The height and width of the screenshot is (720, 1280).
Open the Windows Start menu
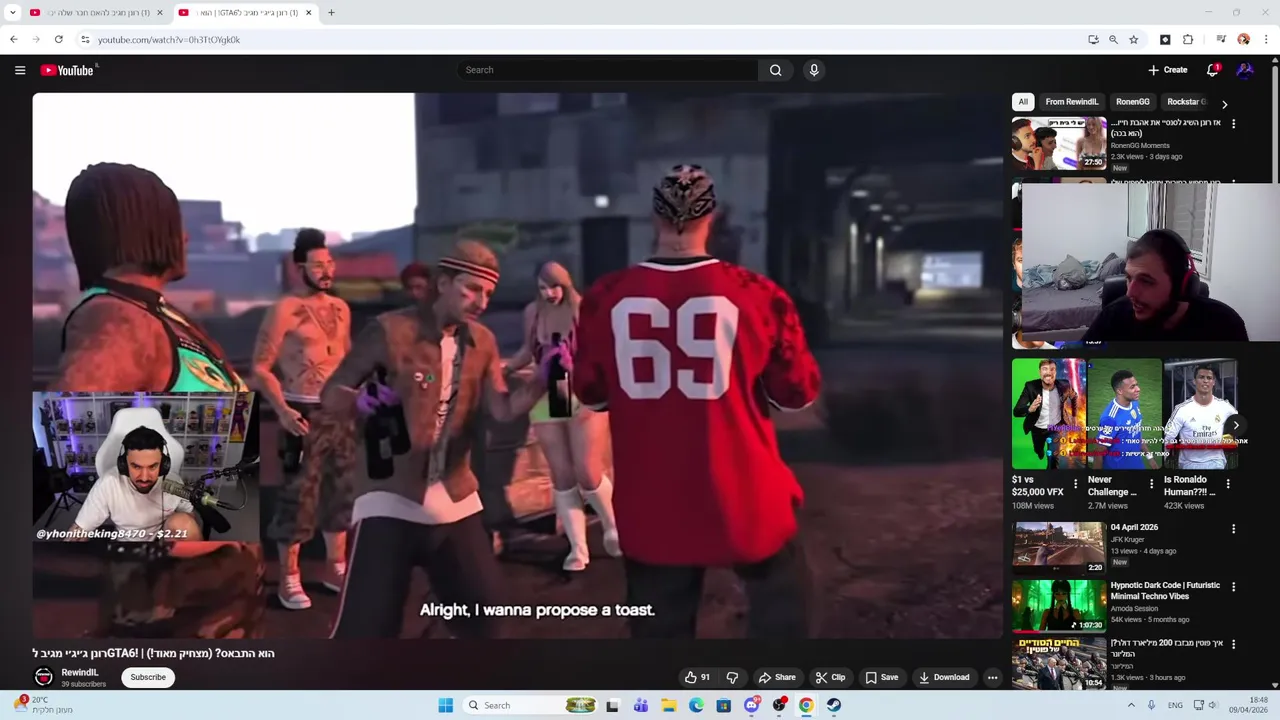click(445, 705)
